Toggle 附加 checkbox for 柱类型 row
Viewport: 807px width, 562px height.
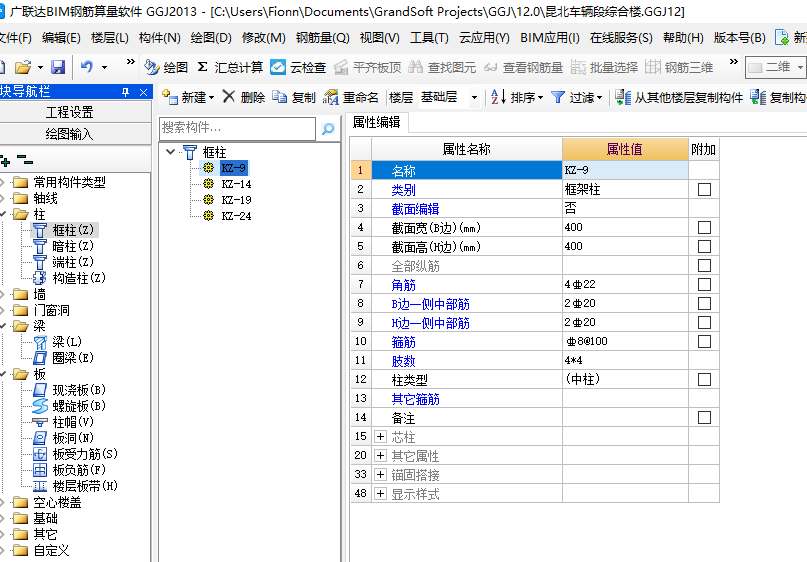[704, 380]
